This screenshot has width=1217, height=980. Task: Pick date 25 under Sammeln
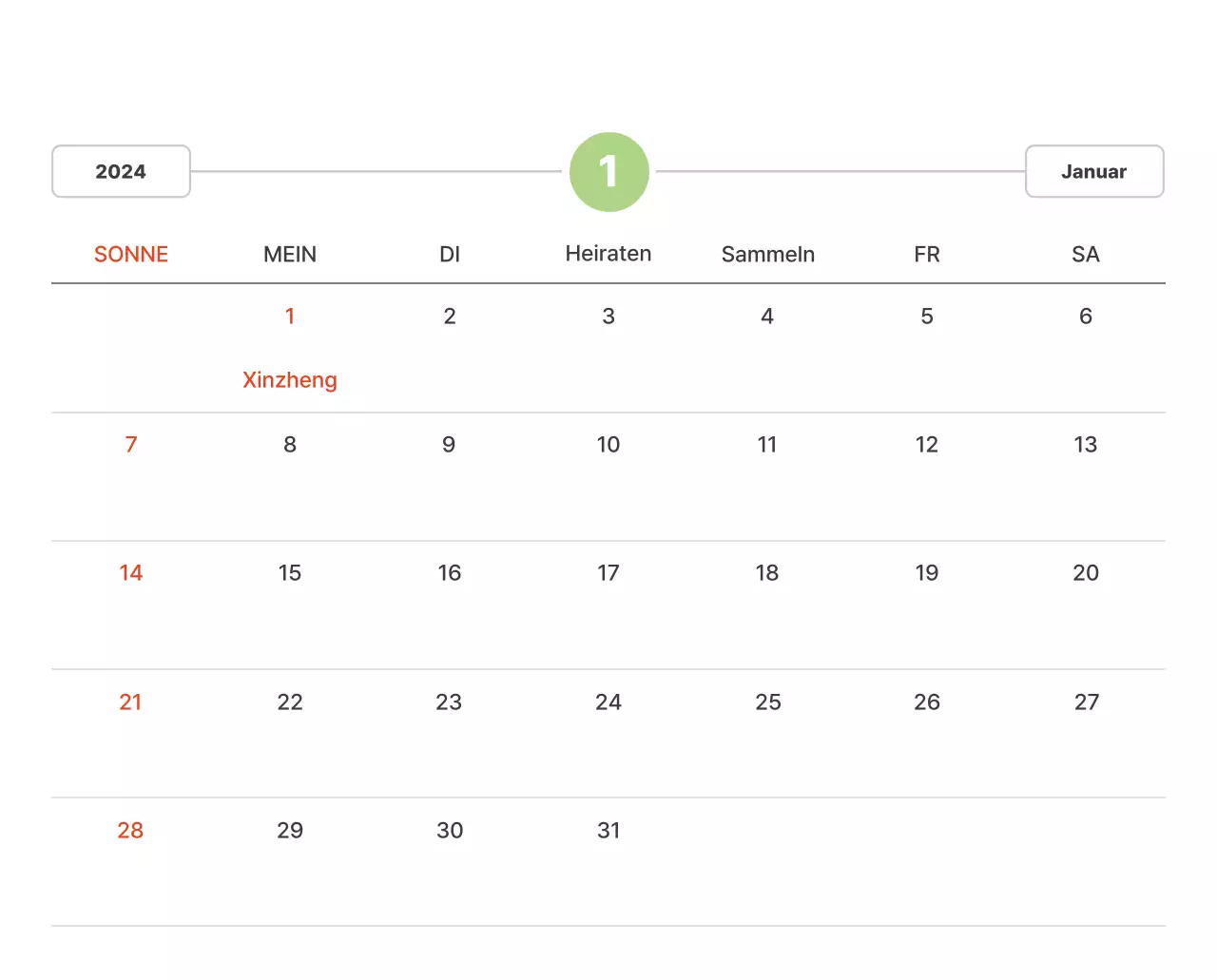(x=767, y=702)
